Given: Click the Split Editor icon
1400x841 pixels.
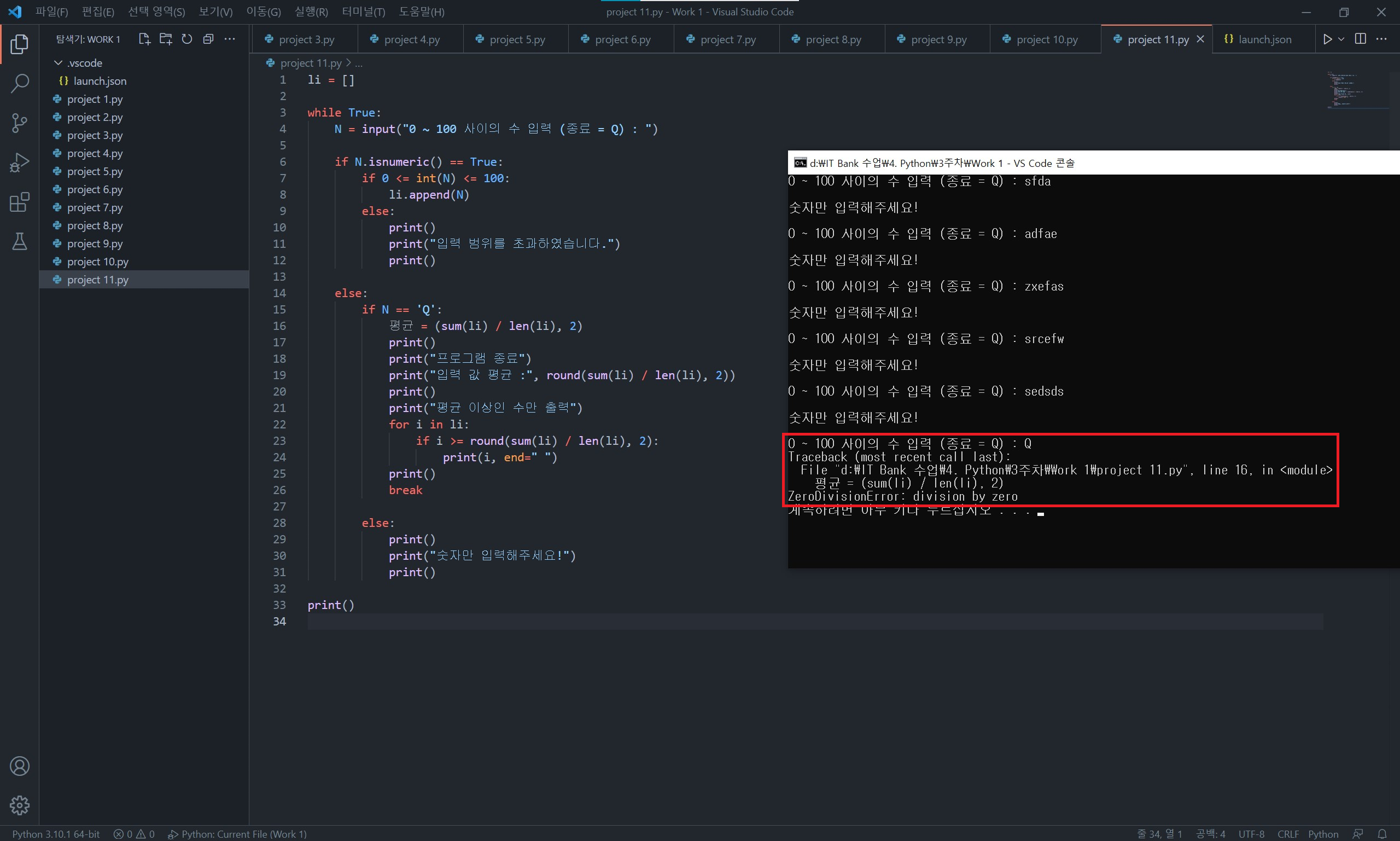Looking at the screenshot, I should (1360, 39).
